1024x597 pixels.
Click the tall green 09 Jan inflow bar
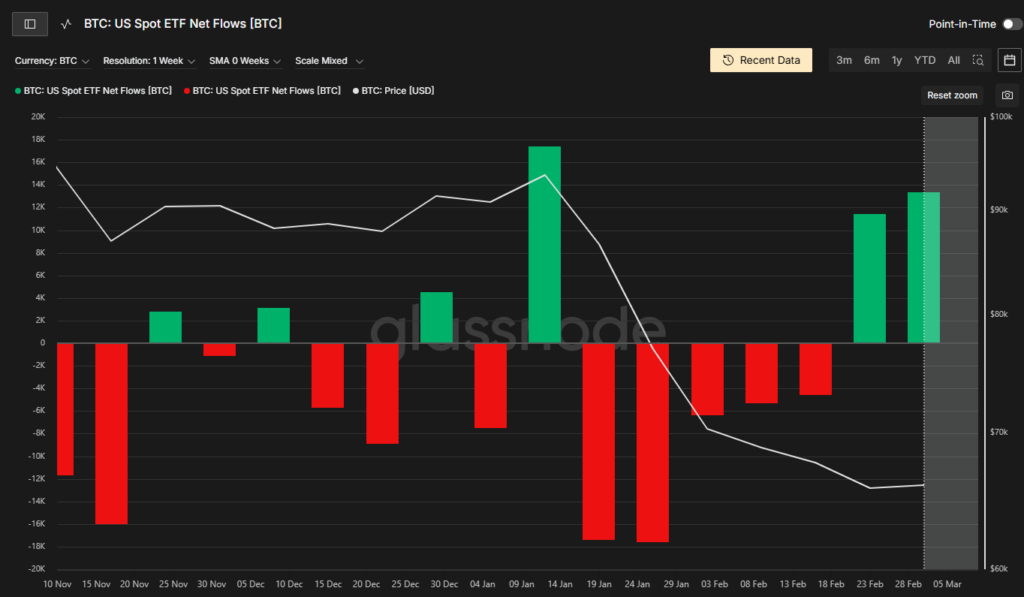[x=545, y=244]
